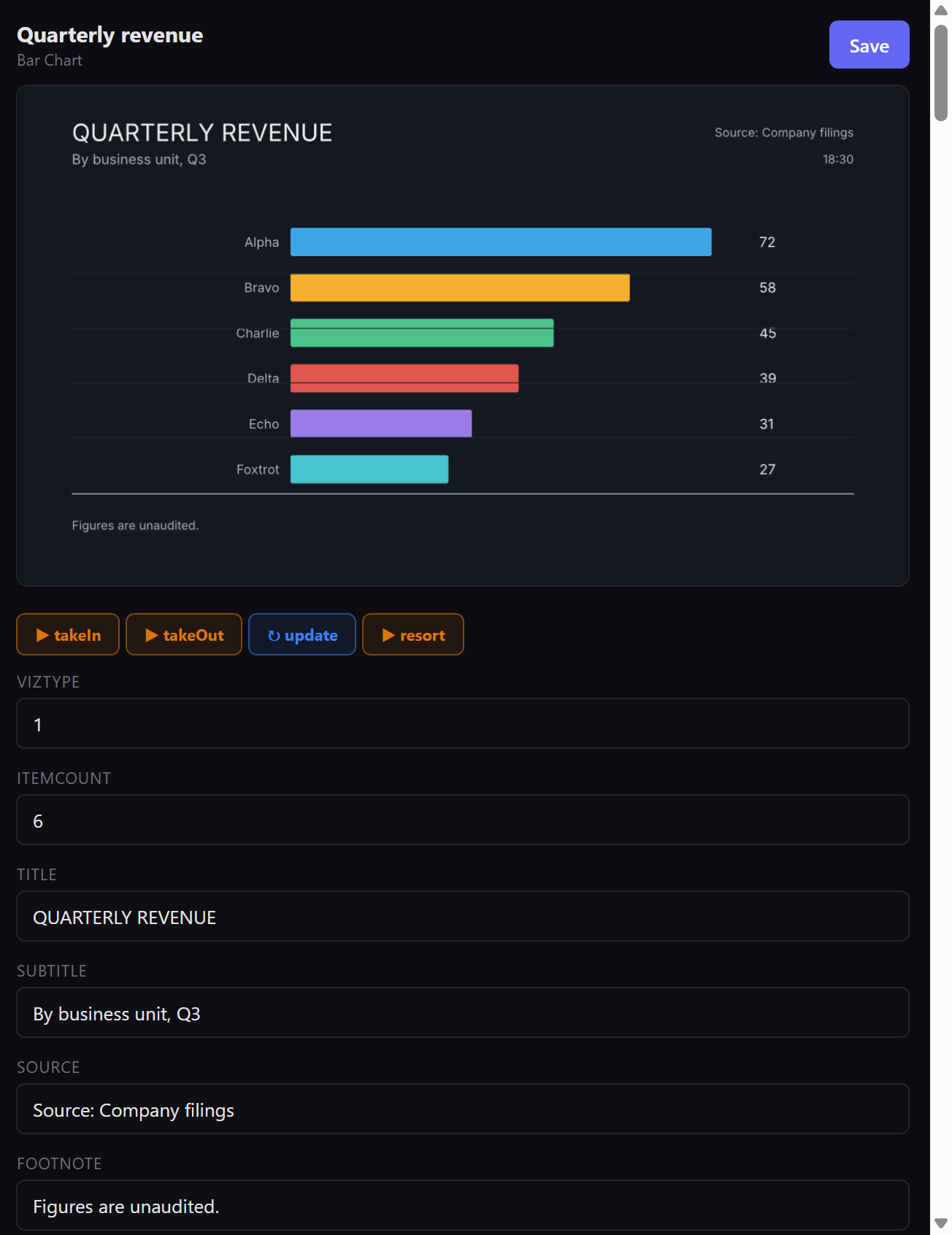Click the value '45' beside Charlie
Image resolution: width=952 pixels, height=1235 pixels.
pyautogui.click(x=767, y=333)
